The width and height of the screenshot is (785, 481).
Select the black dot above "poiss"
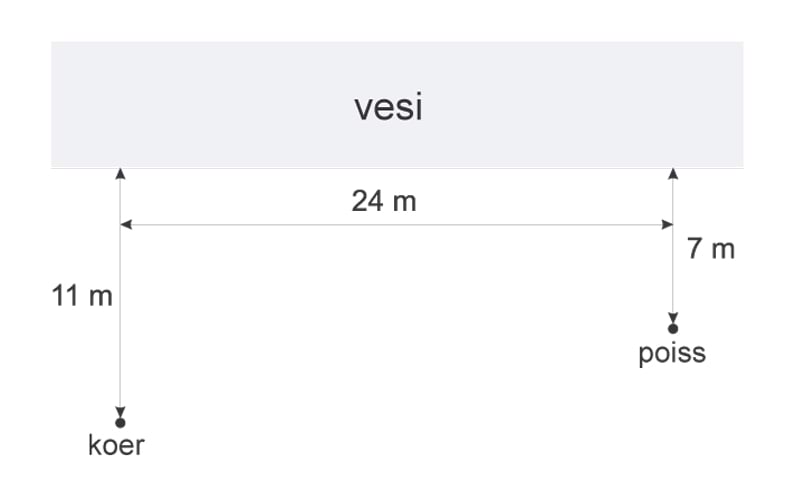click(673, 328)
